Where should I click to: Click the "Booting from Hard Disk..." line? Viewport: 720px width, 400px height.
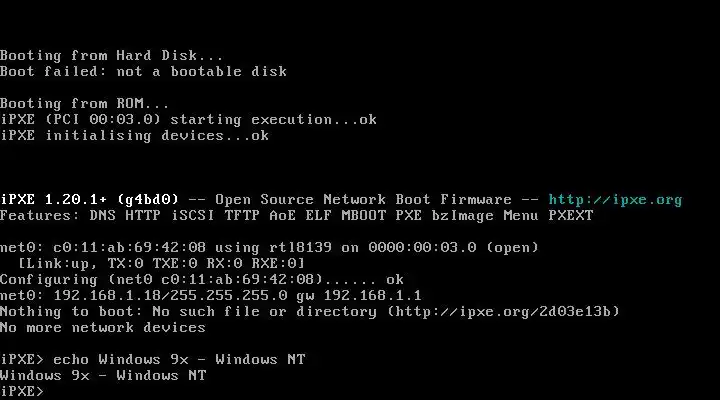(113, 55)
